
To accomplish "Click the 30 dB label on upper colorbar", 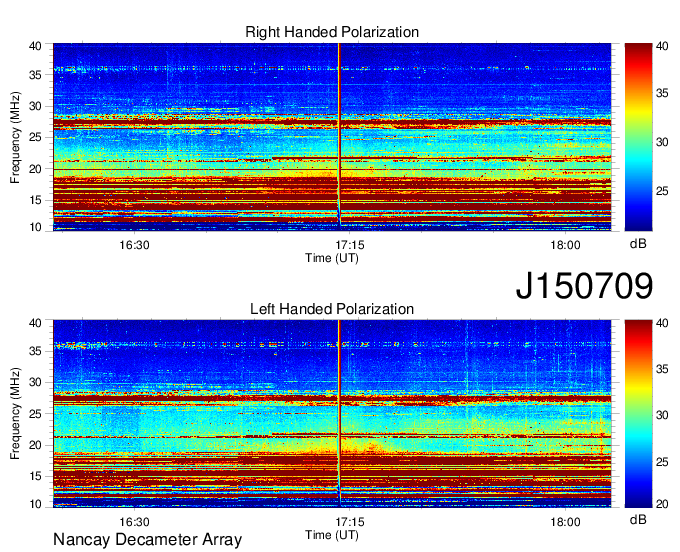I will pos(662,142).
